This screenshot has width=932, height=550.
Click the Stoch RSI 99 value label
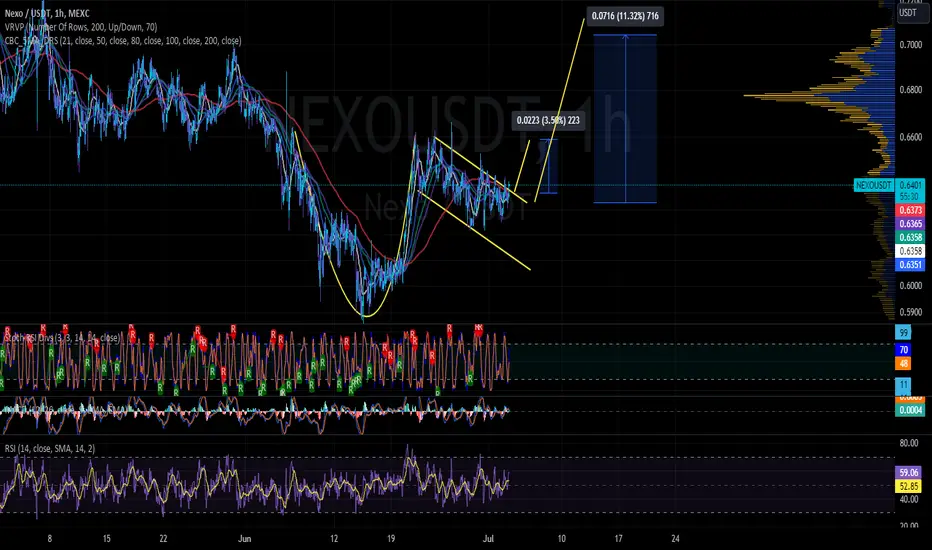(x=903, y=333)
